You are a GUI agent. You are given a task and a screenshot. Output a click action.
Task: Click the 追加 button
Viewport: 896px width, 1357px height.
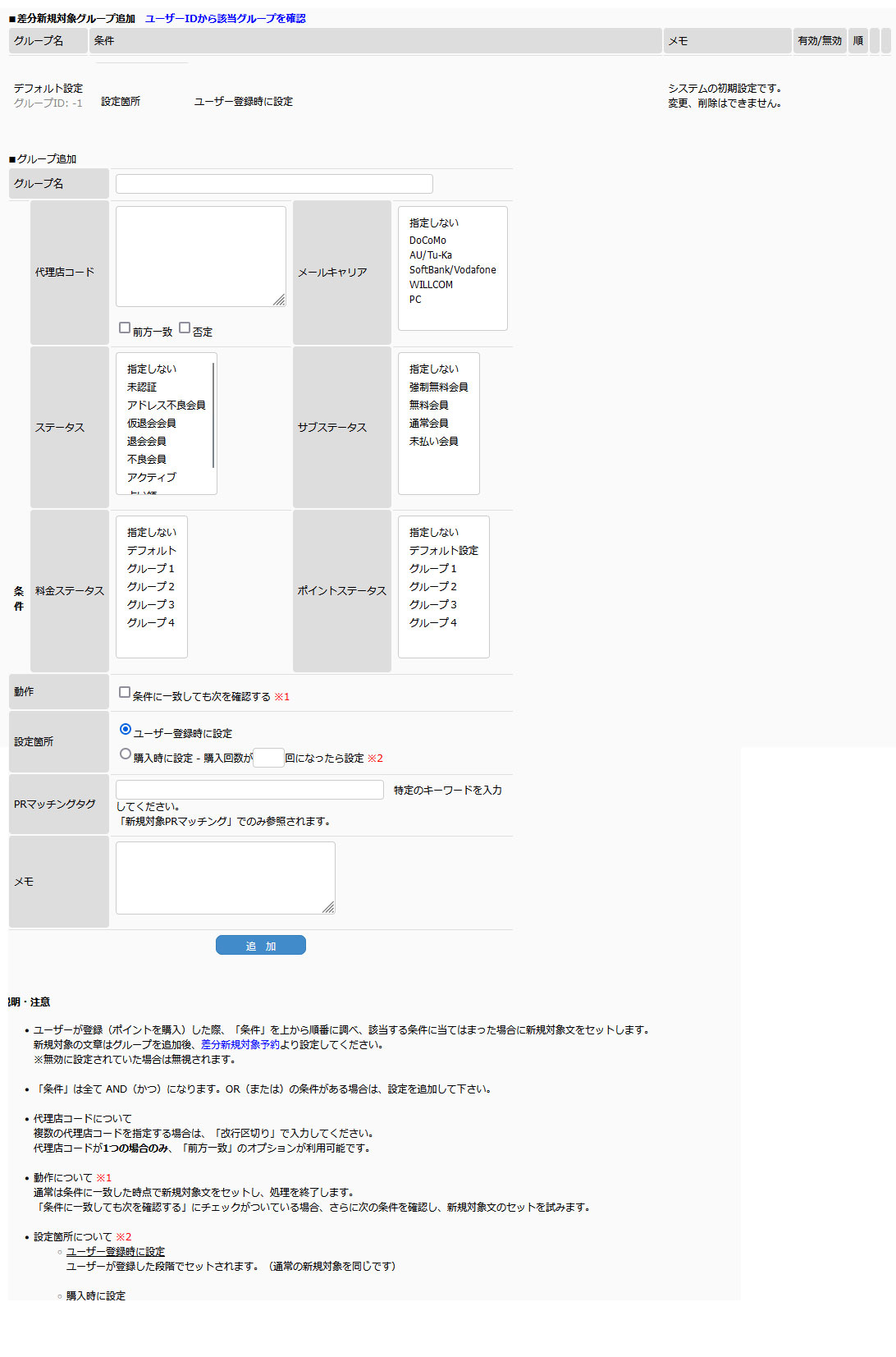coord(260,946)
